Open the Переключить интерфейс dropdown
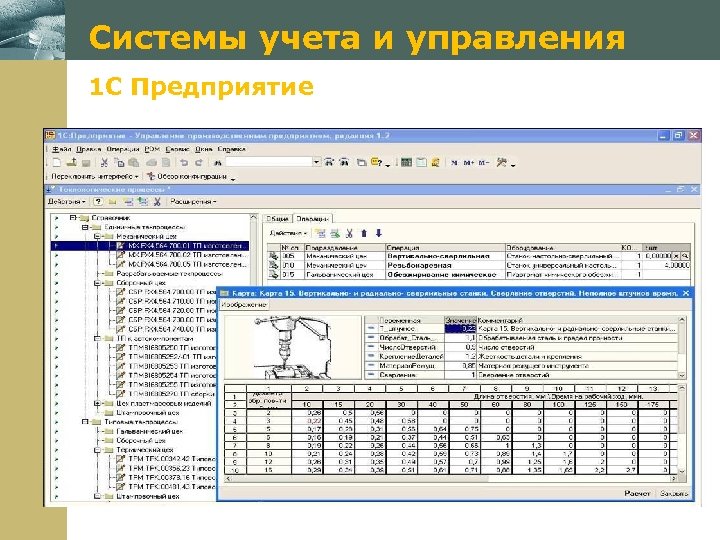The width and height of the screenshot is (720, 540). pyautogui.click(x=95, y=176)
